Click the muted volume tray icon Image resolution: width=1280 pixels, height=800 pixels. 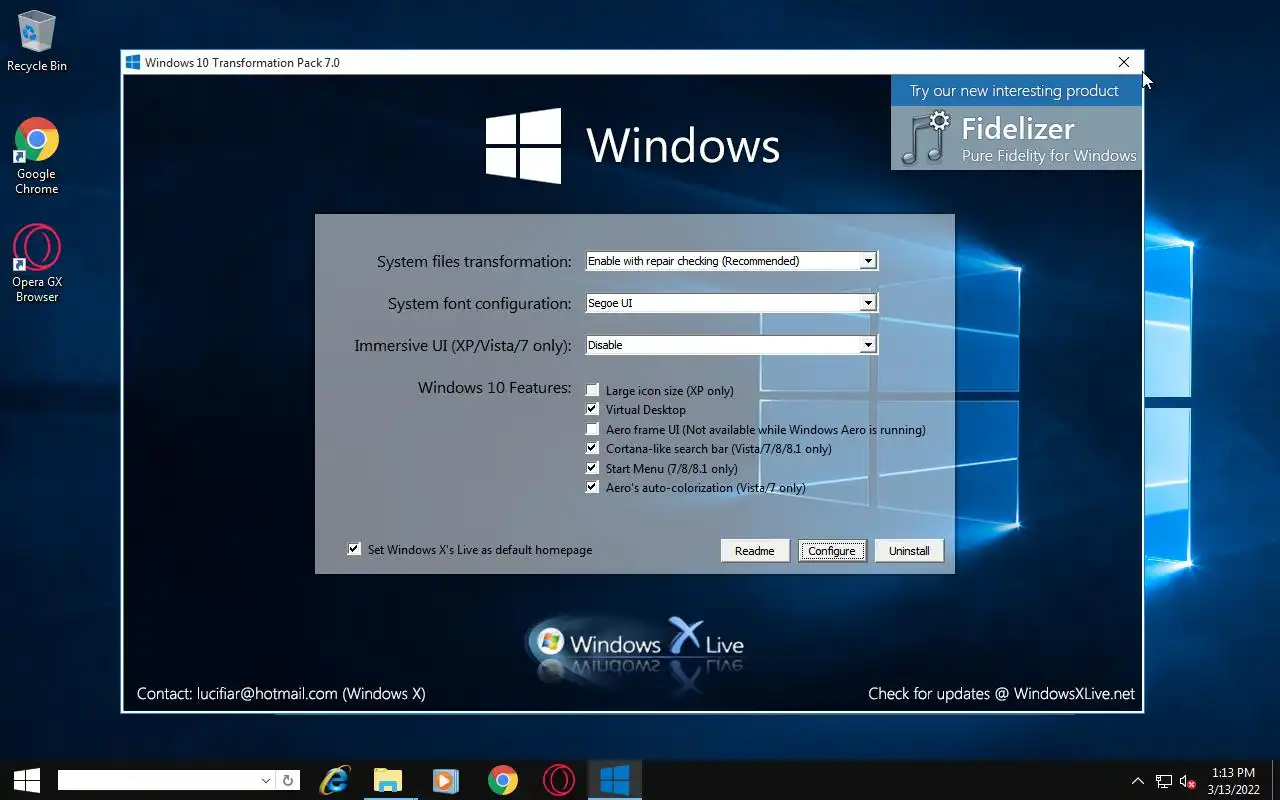pyautogui.click(x=1188, y=781)
